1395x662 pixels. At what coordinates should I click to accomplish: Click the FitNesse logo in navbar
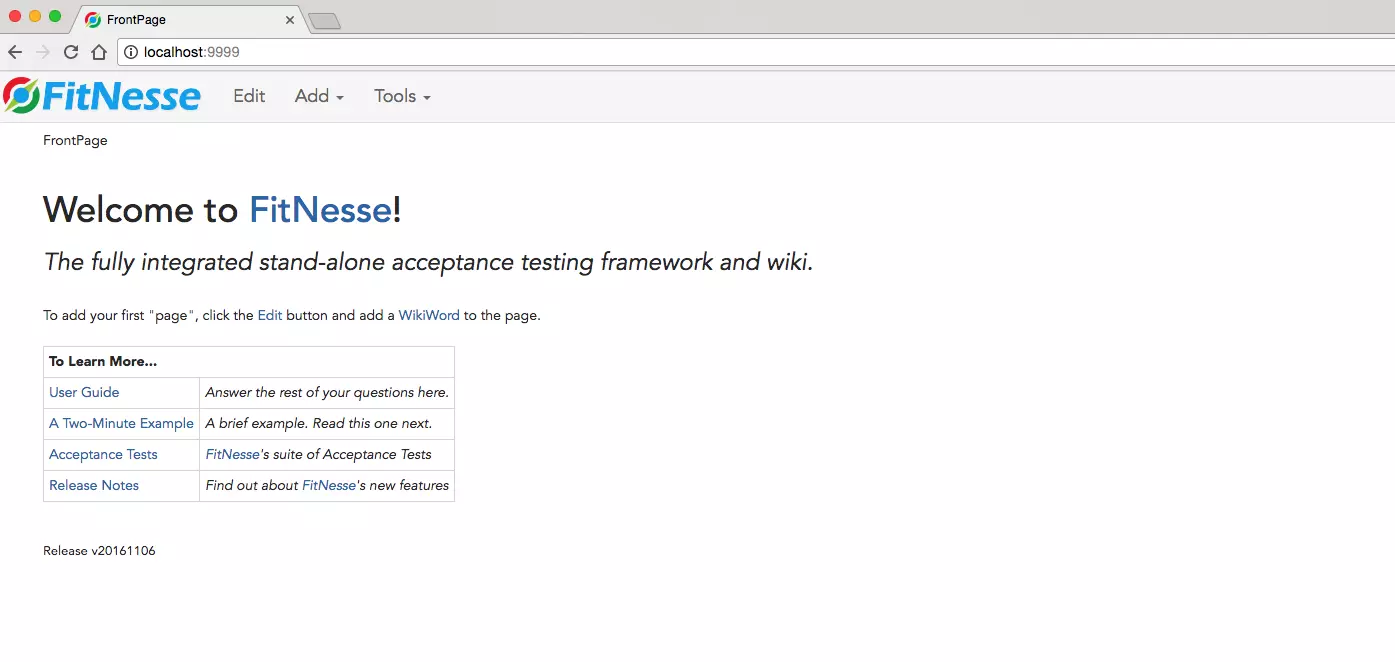[102, 96]
